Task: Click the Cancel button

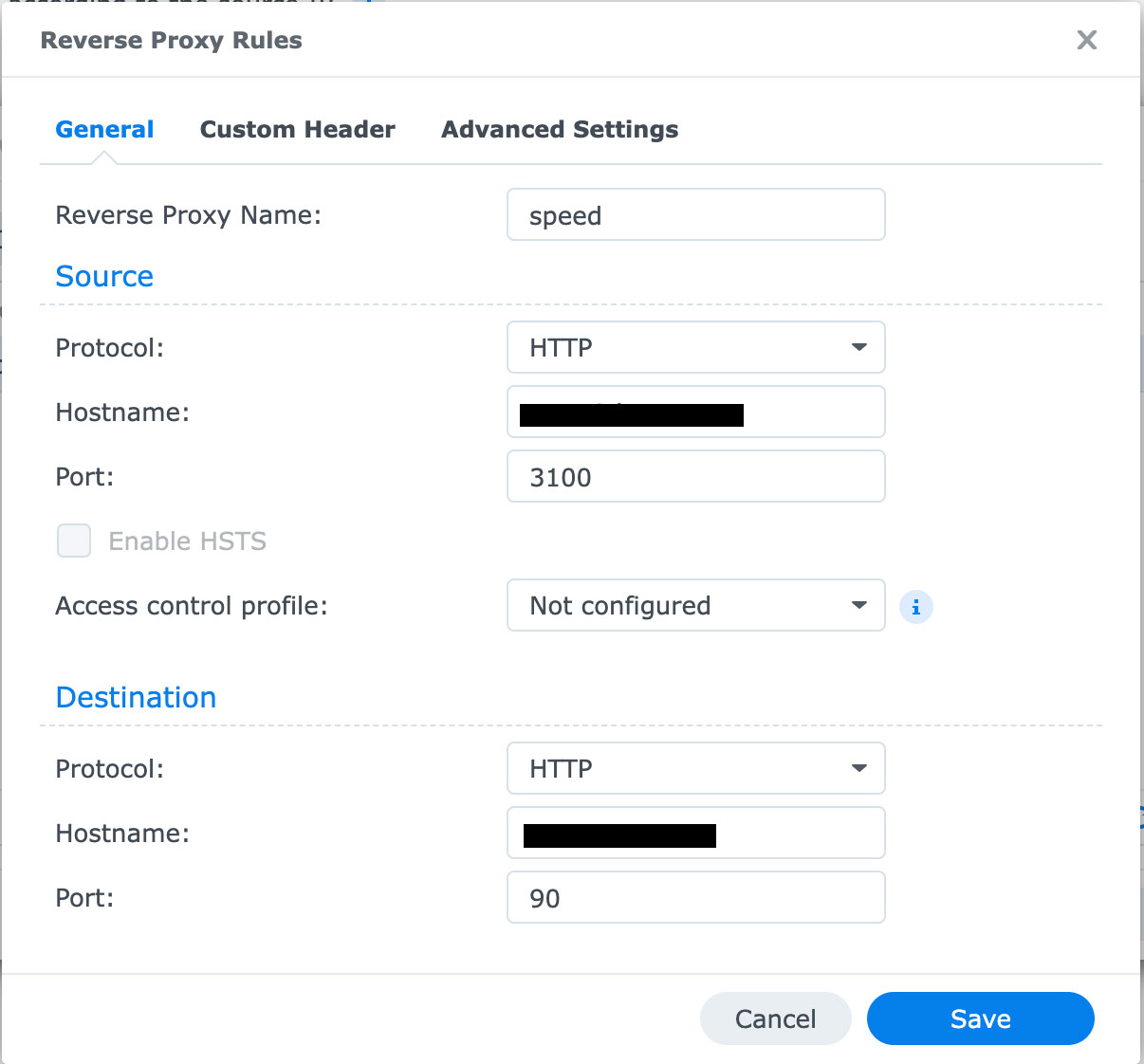Action: click(775, 1018)
